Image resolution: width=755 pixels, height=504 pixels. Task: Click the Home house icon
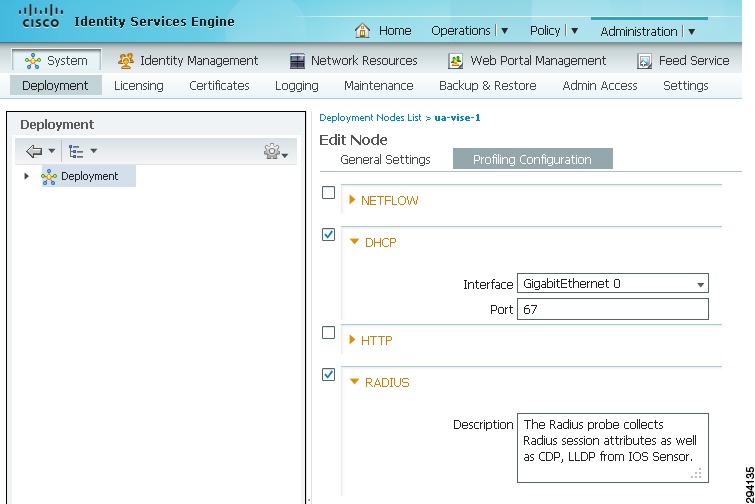tap(362, 30)
